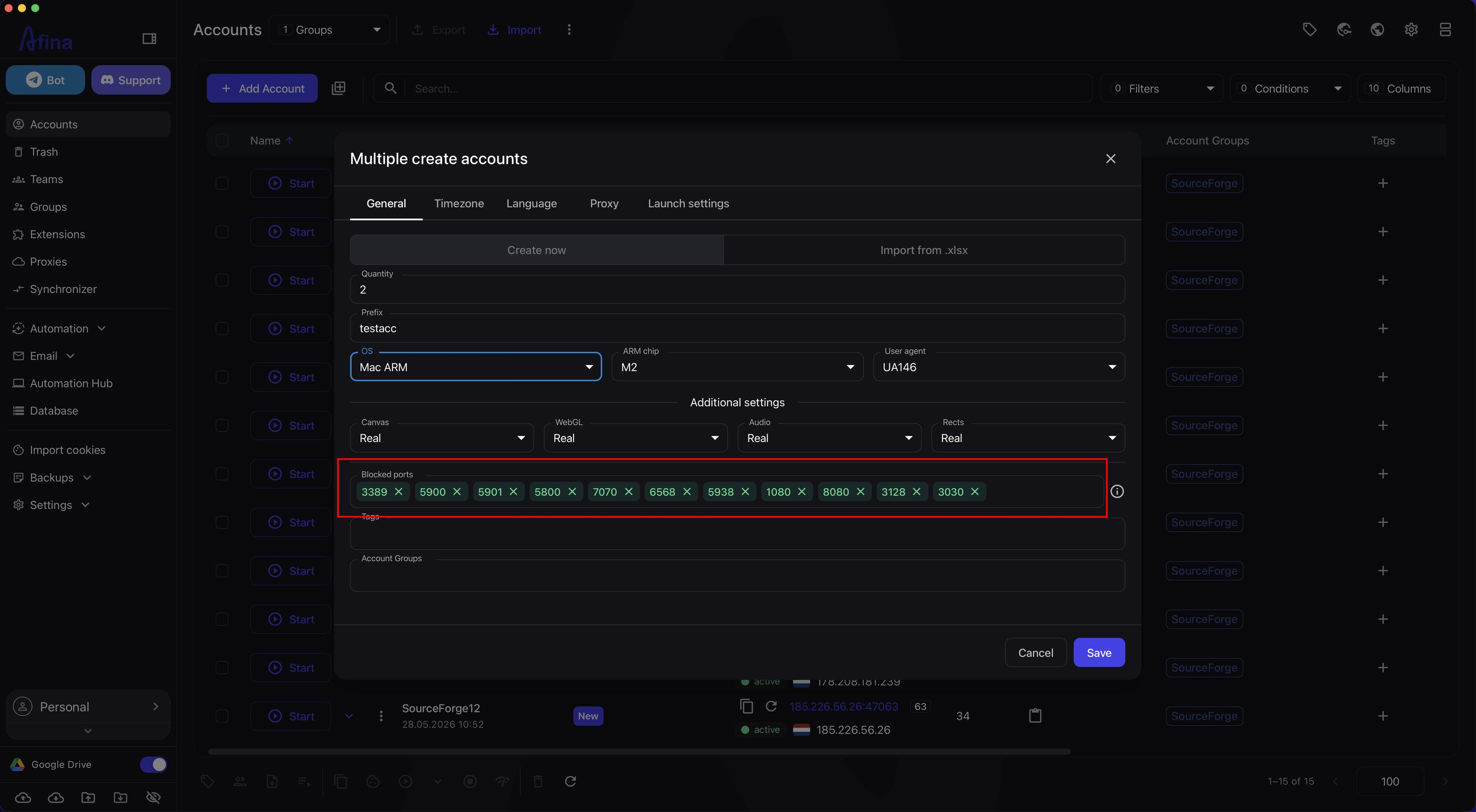Switch to the Proxy tab

(604, 203)
